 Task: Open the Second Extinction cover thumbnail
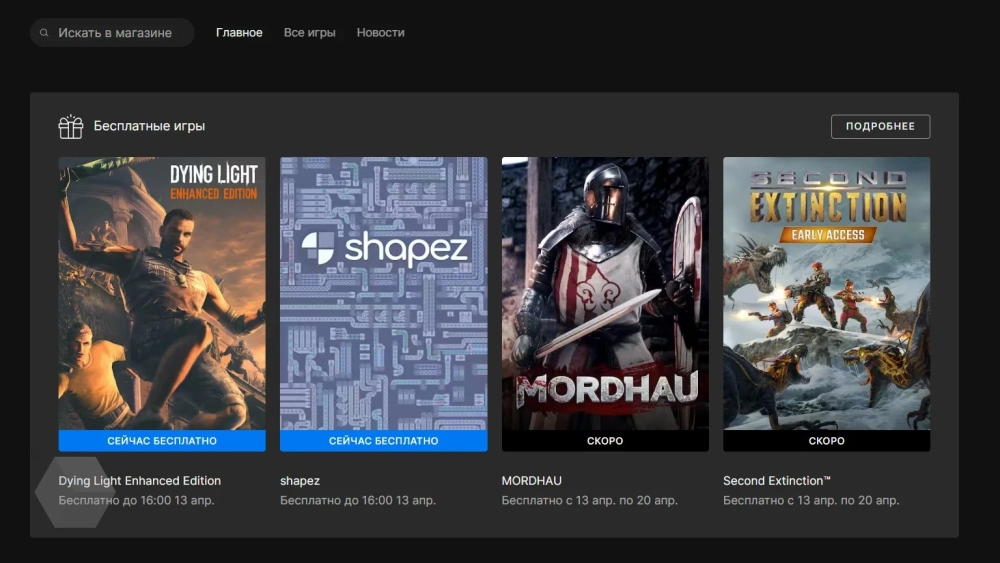tap(826, 293)
